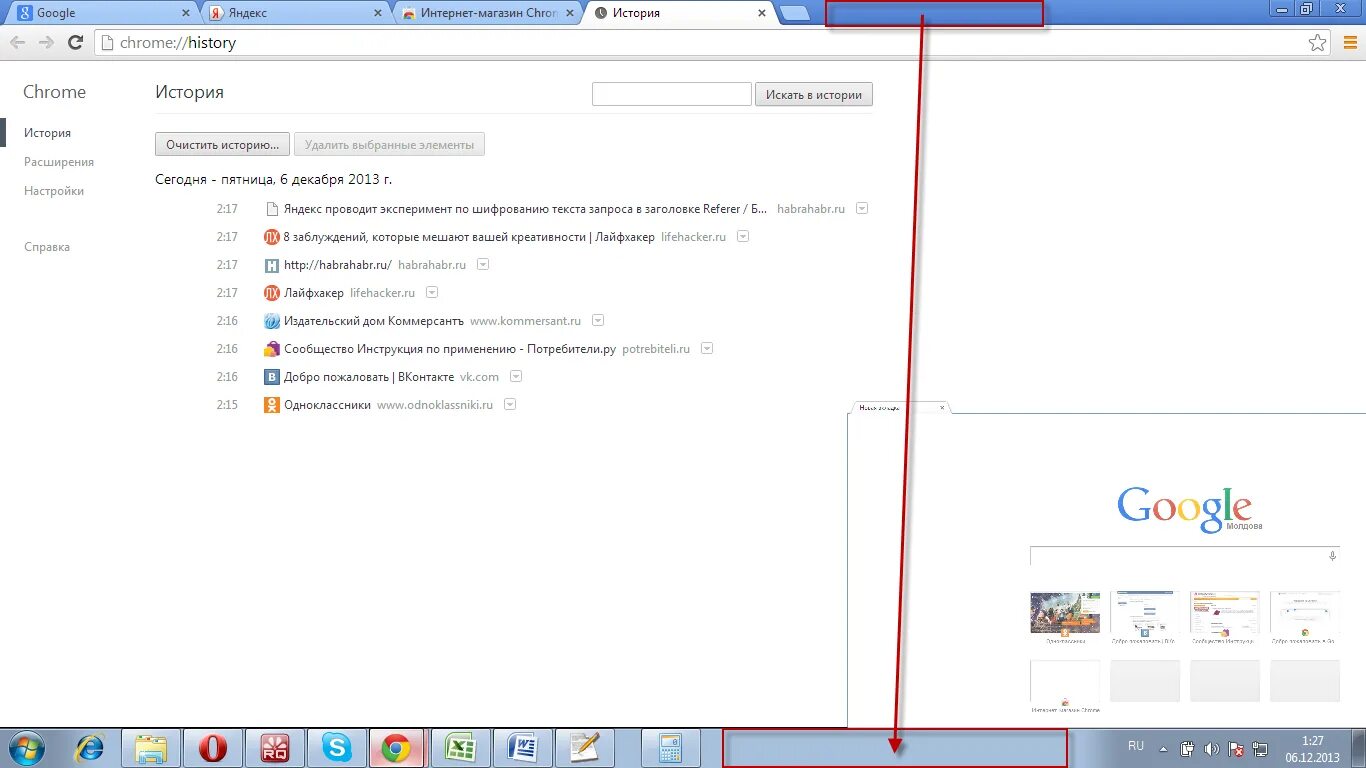Viewport: 1366px width, 768px height.
Task: Close the Google tab
Action: click(x=185, y=13)
